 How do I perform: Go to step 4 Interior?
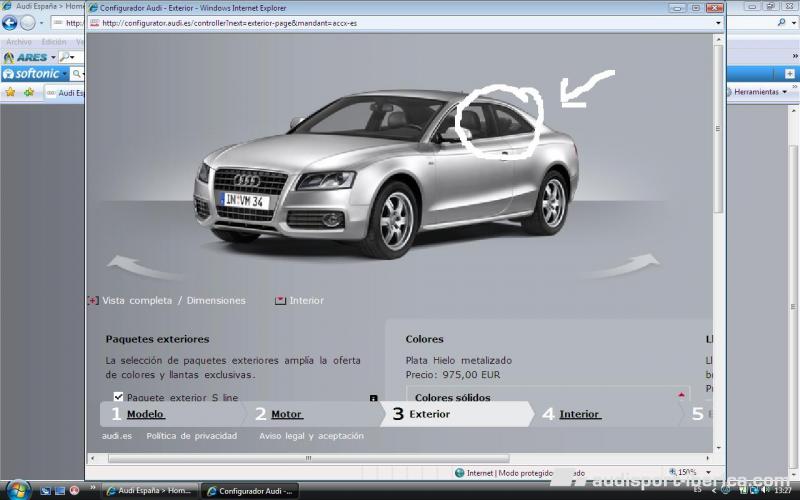point(580,414)
